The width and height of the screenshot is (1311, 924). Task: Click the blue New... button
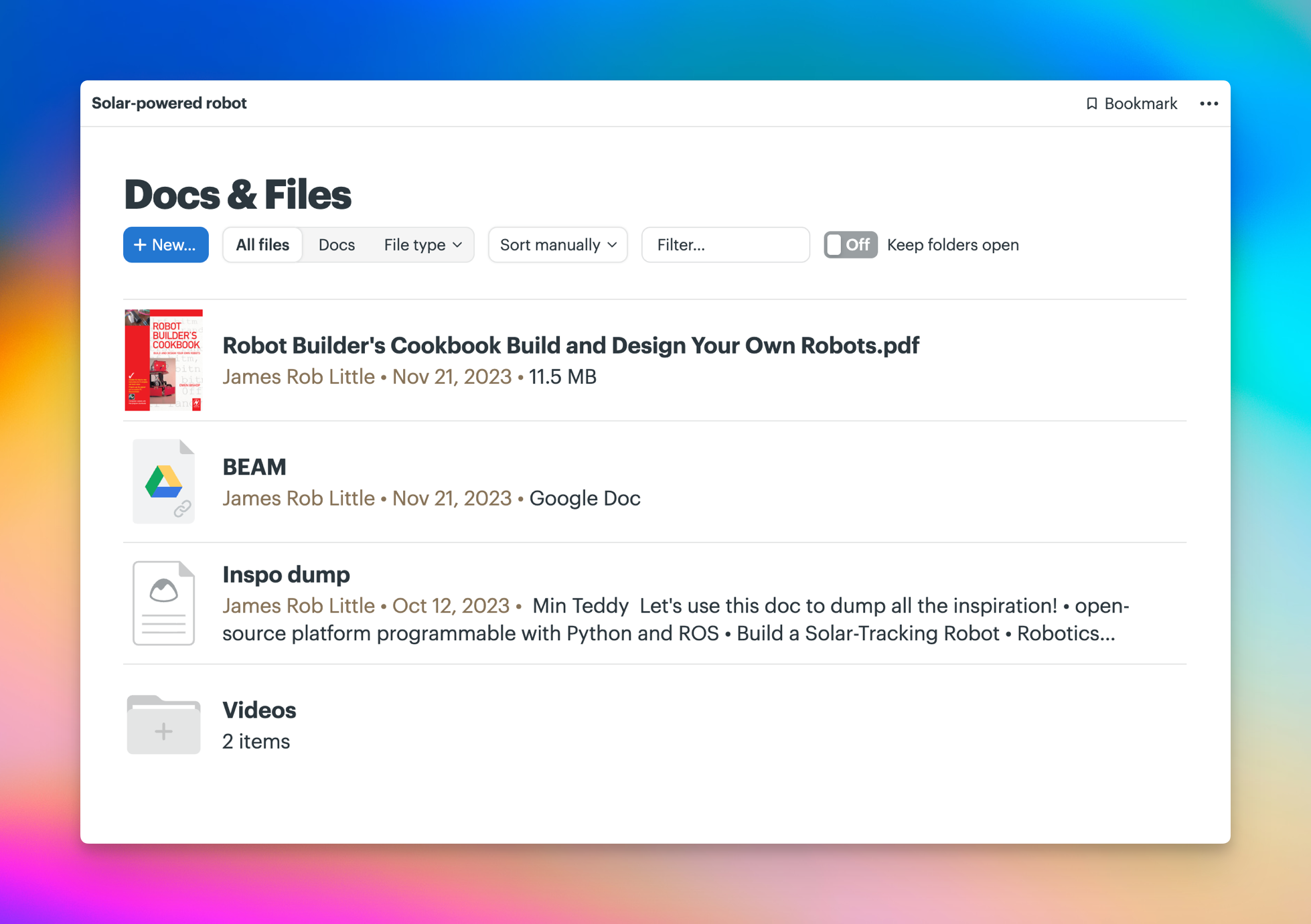point(165,245)
